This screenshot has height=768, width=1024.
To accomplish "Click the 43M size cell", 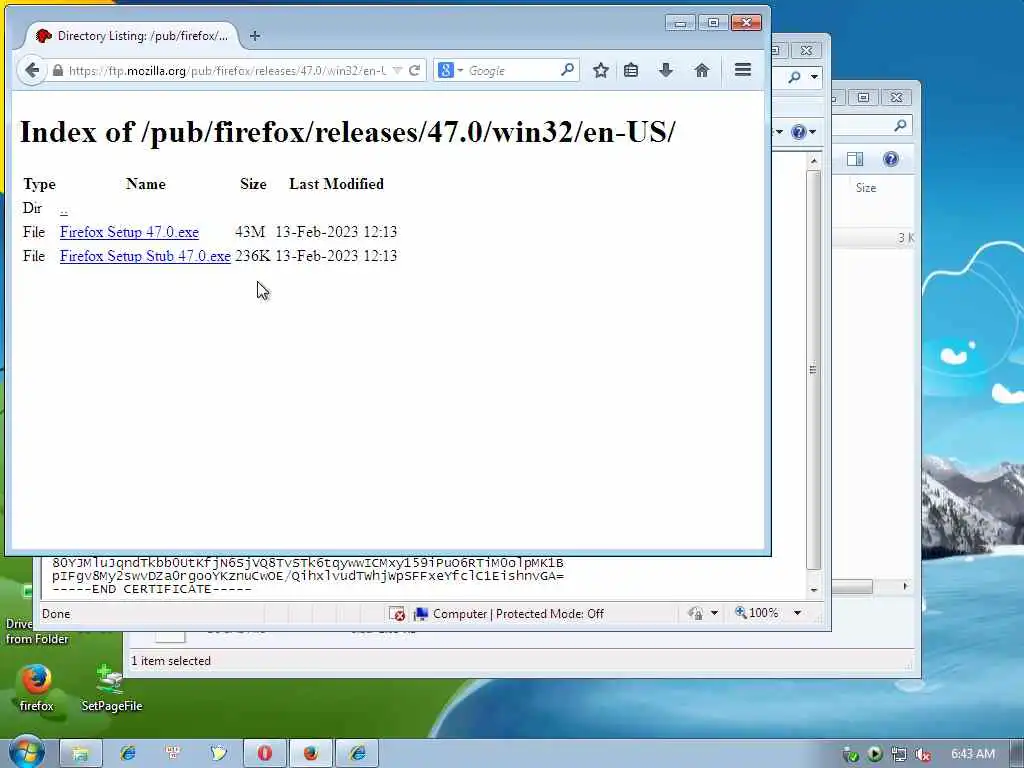I will (249, 232).
